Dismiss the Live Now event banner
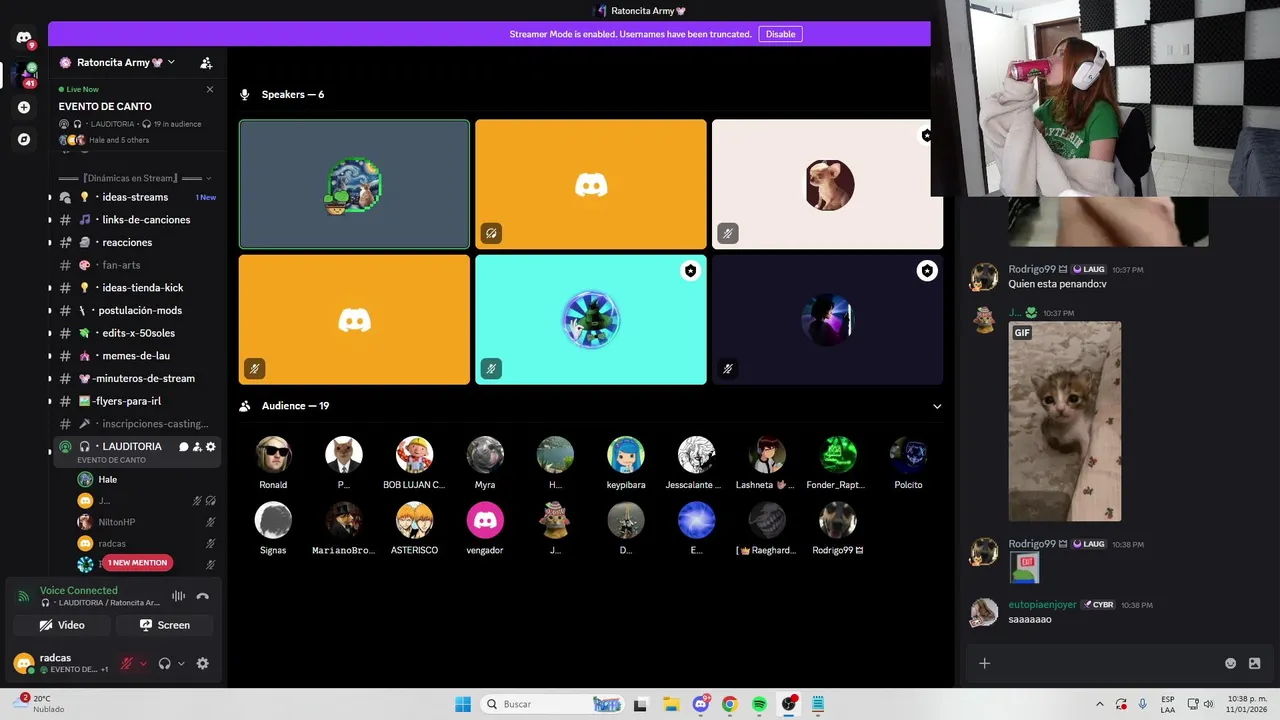This screenshot has width=1280, height=720. [x=210, y=89]
